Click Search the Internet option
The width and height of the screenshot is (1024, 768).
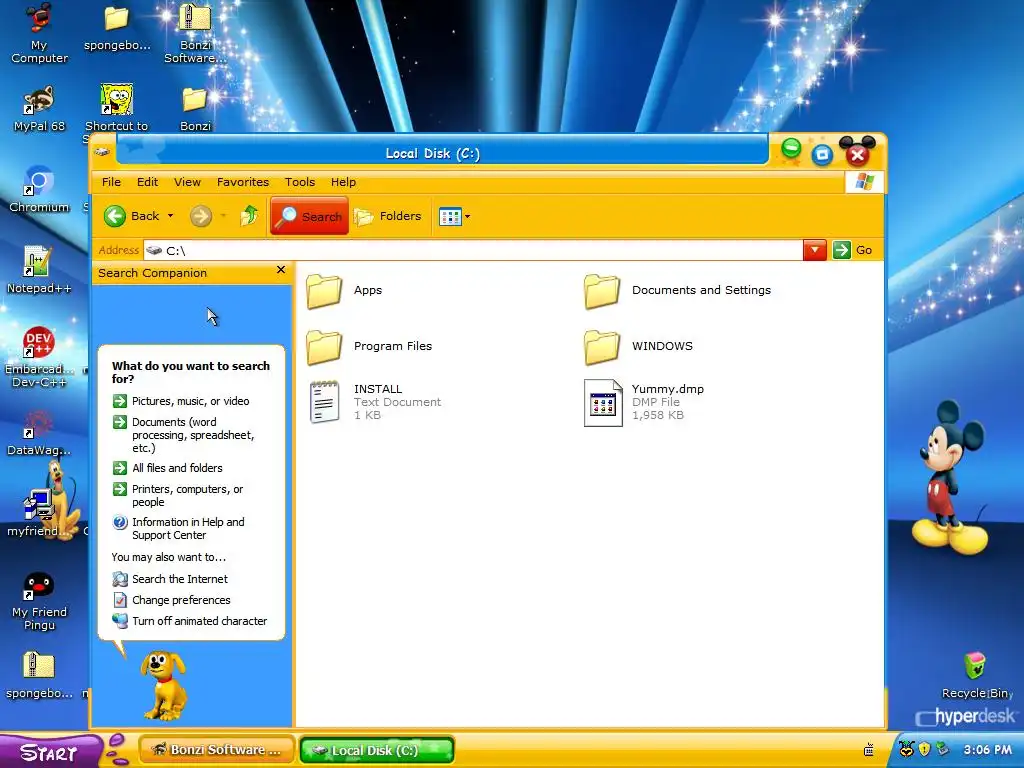point(170,579)
